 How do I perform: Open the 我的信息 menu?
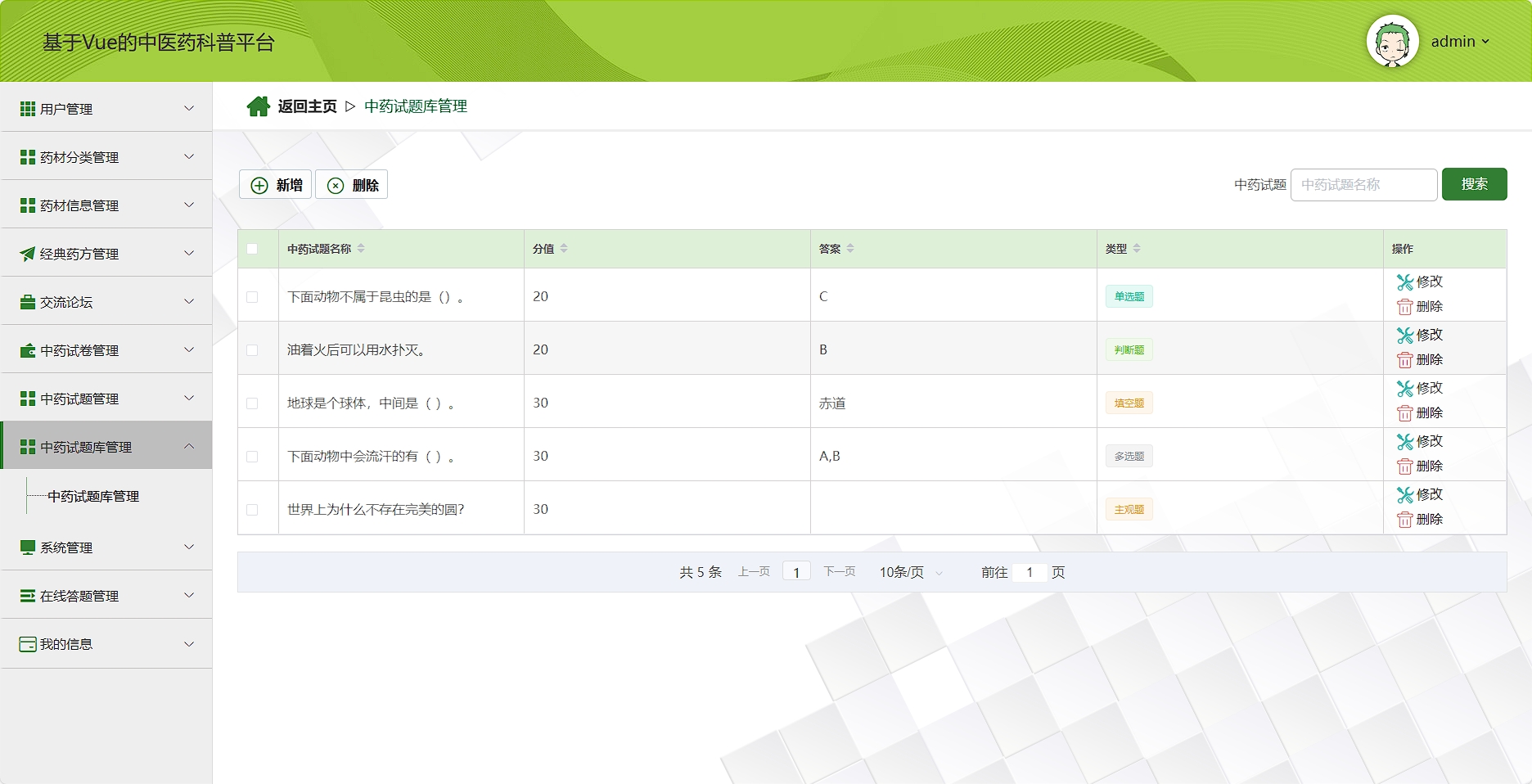(x=106, y=644)
